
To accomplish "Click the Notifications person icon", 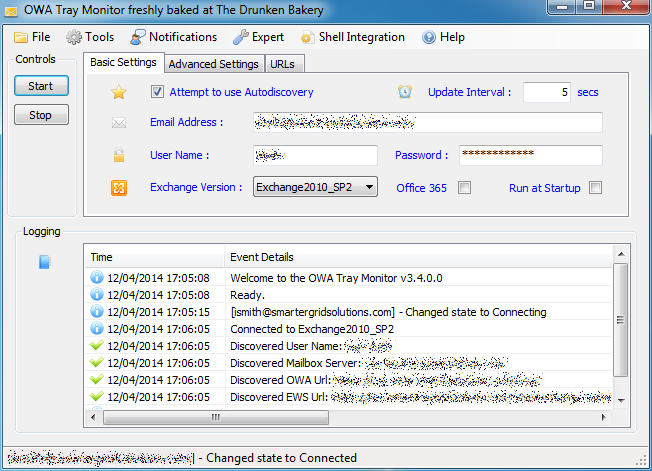I will click(x=138, y=37).
